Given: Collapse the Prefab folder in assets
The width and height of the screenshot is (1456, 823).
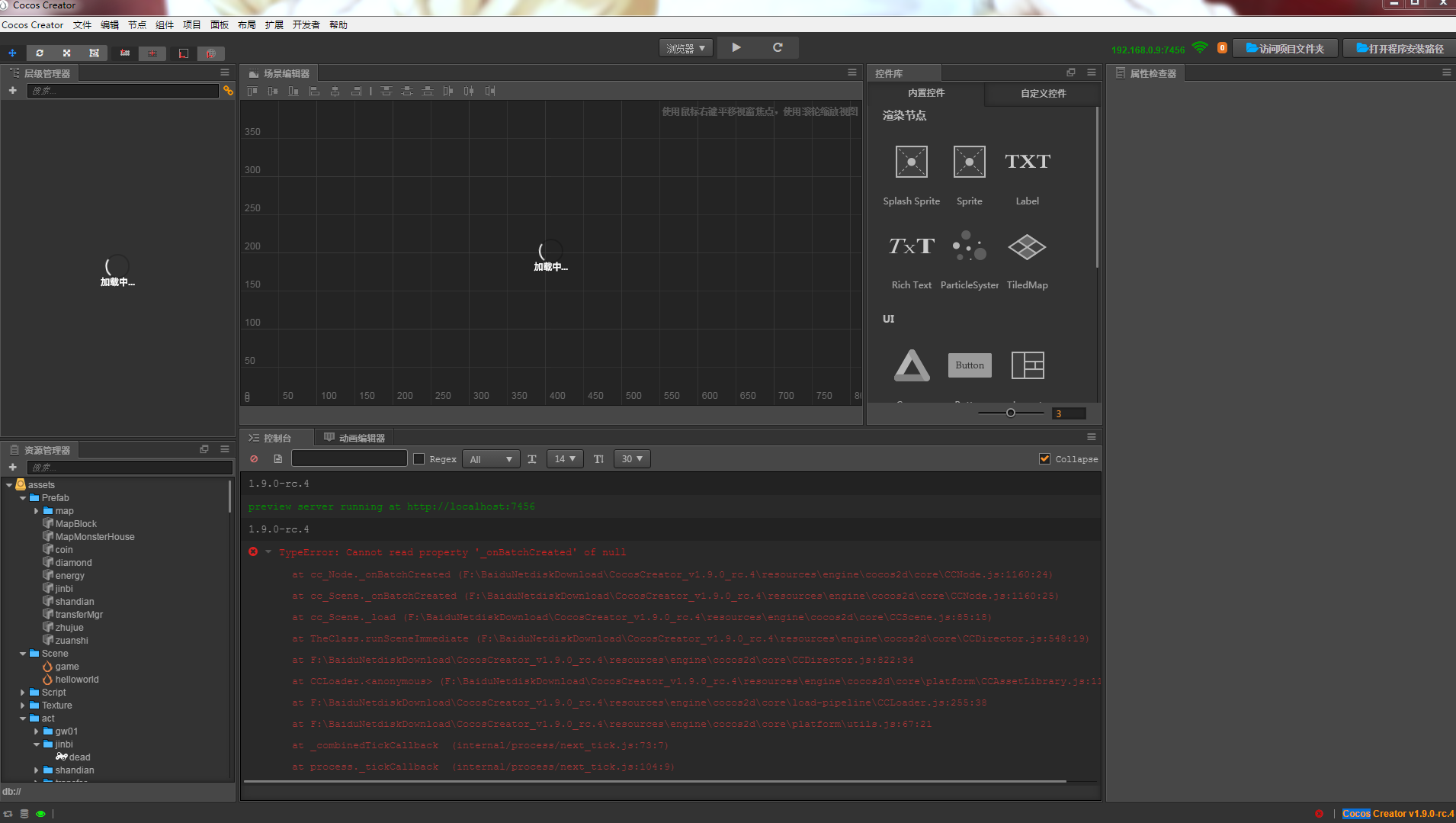Looking at the screenshot, I should pos(23,498).
